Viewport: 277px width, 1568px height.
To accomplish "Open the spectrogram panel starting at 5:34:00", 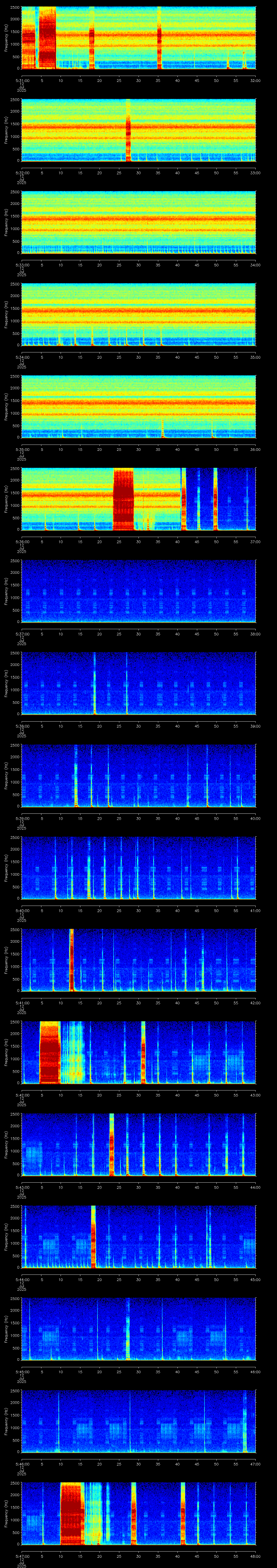I will point(138,315).
